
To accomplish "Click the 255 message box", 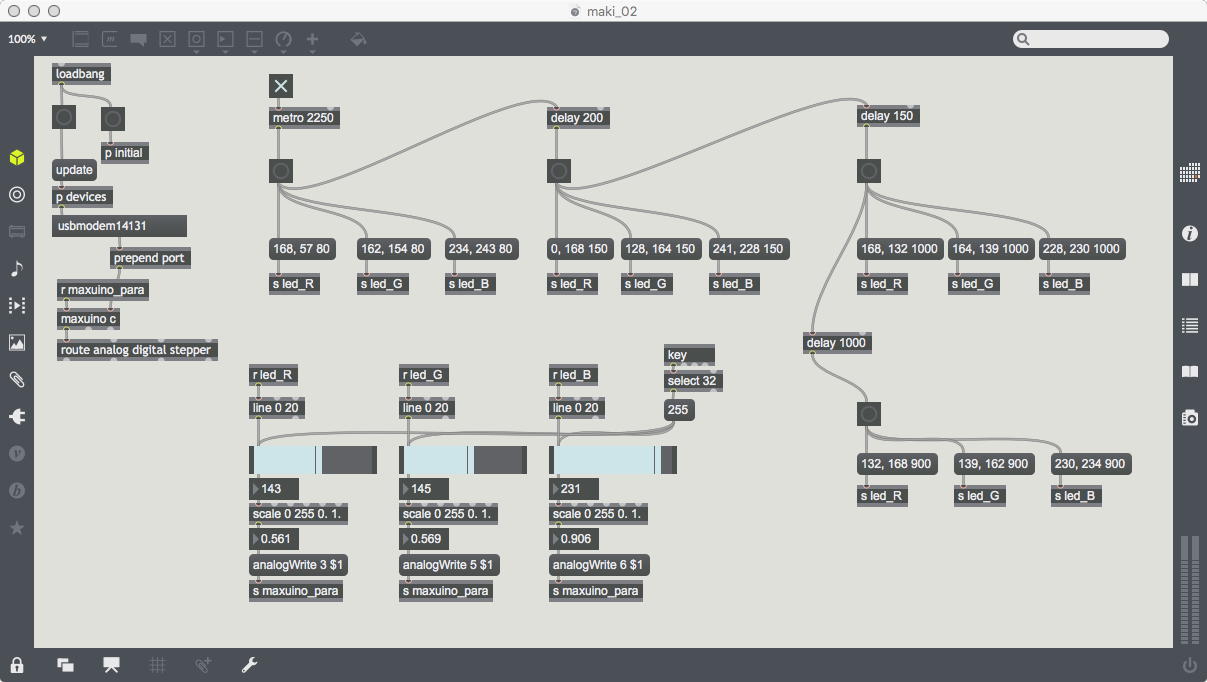I will (x=678, y=410).
